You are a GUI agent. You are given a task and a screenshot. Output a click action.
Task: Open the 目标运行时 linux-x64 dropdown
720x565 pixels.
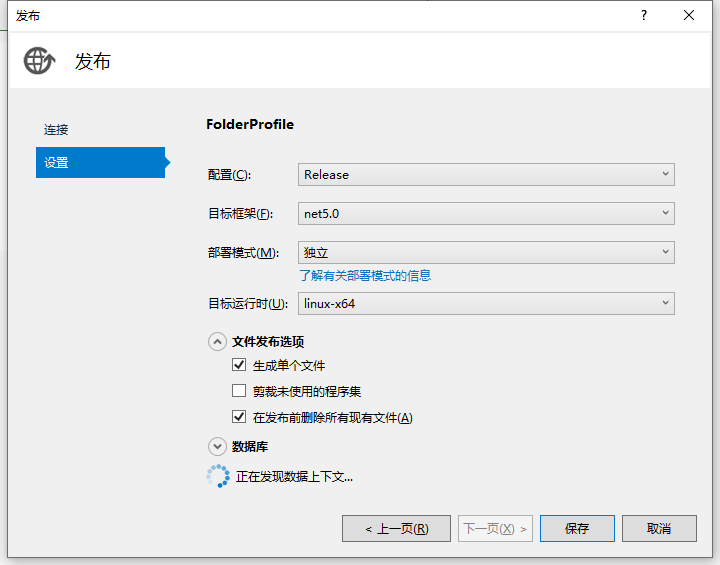click(486, 303)
